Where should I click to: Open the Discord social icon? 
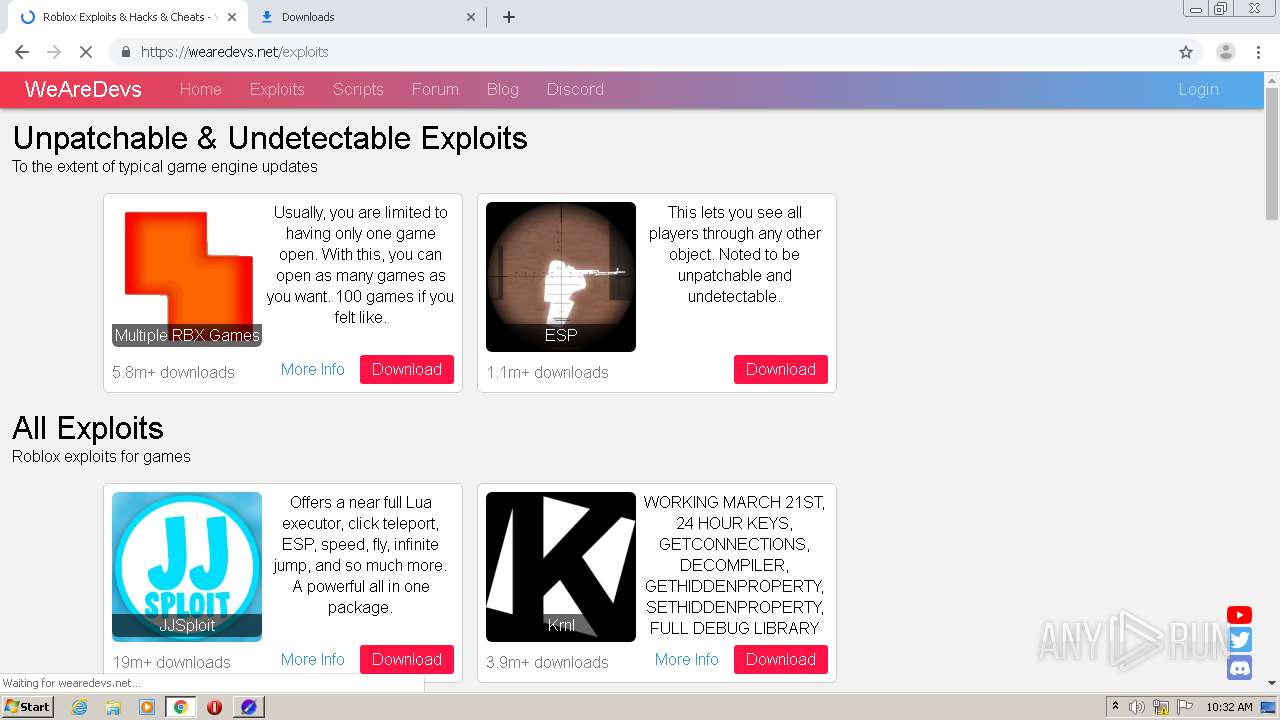coord(1240,668)
